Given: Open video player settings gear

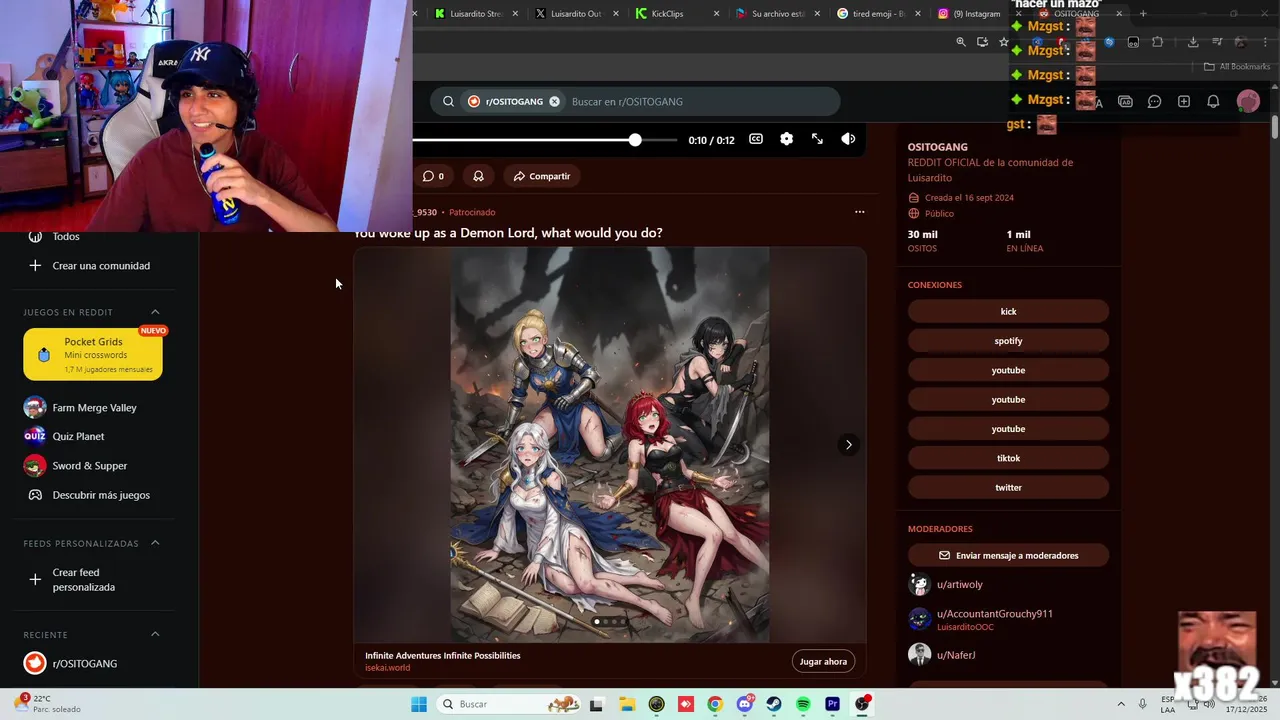Looking at the screenshot, I should tap(786, 139).
